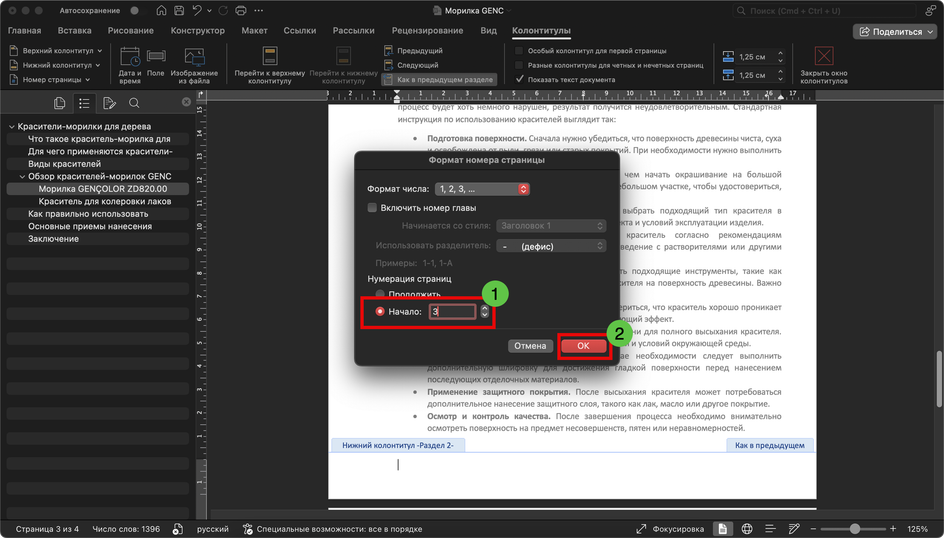Click OK in the page number dialog
This screenshot has height=538, width=944.
pos(583,345)
